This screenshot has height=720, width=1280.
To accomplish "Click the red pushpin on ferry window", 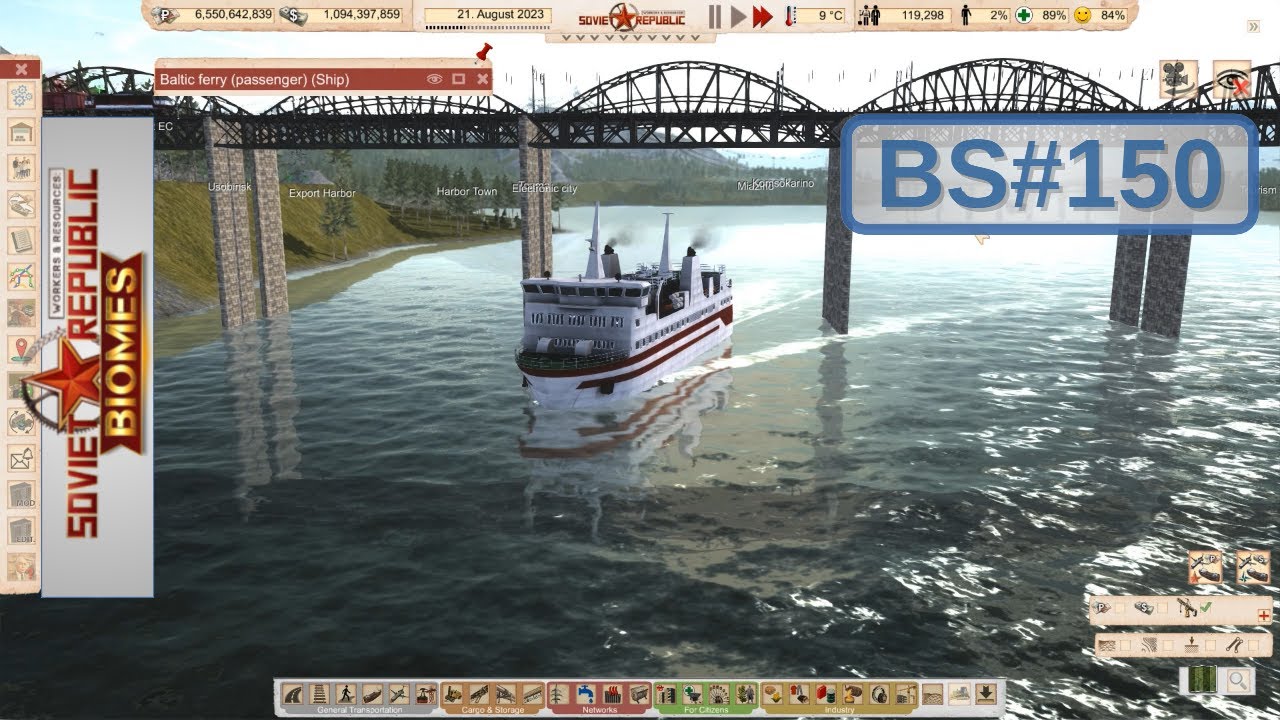I will point(485,52).
